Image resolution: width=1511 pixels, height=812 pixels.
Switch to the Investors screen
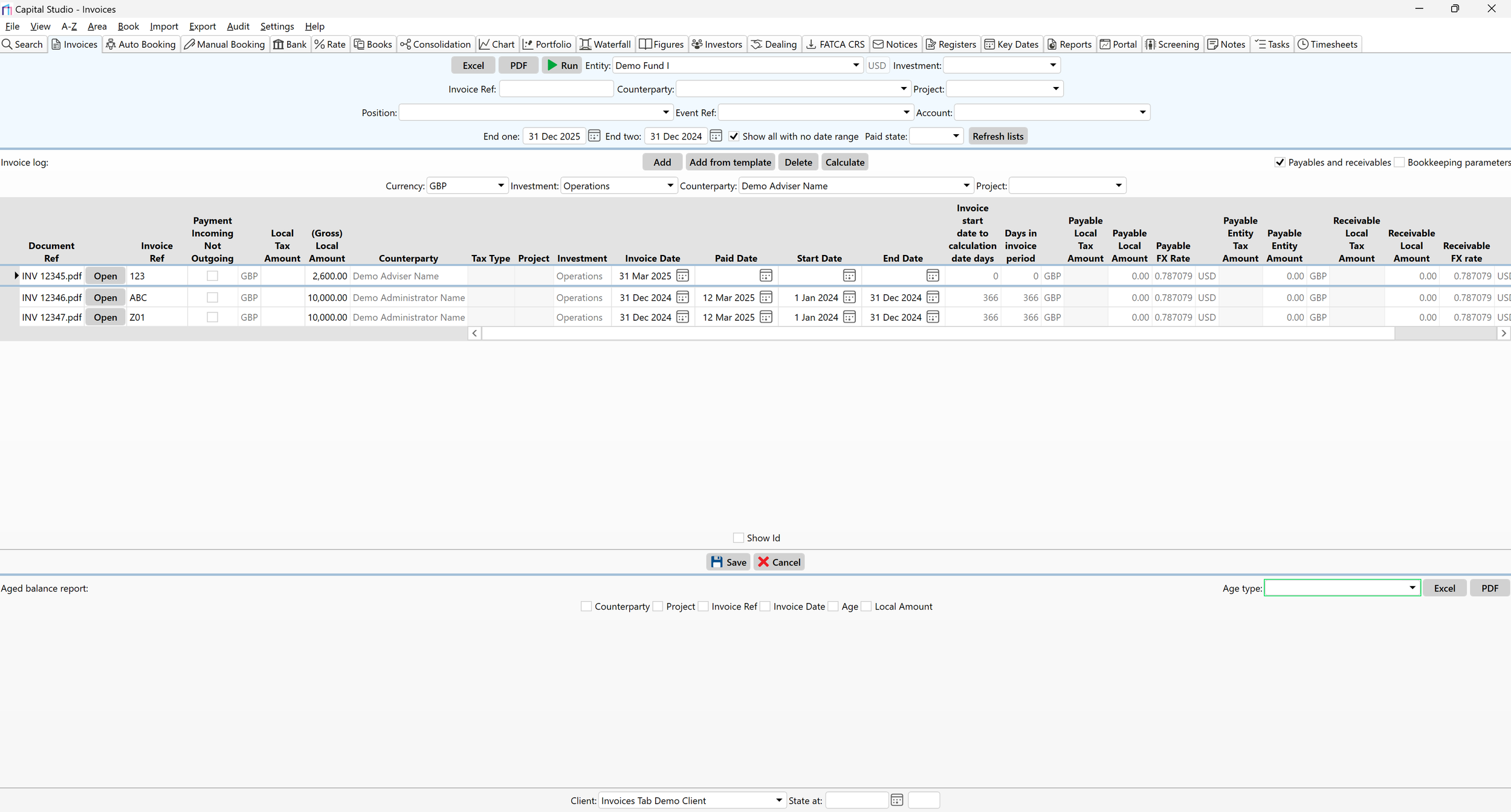pos(717,43)
